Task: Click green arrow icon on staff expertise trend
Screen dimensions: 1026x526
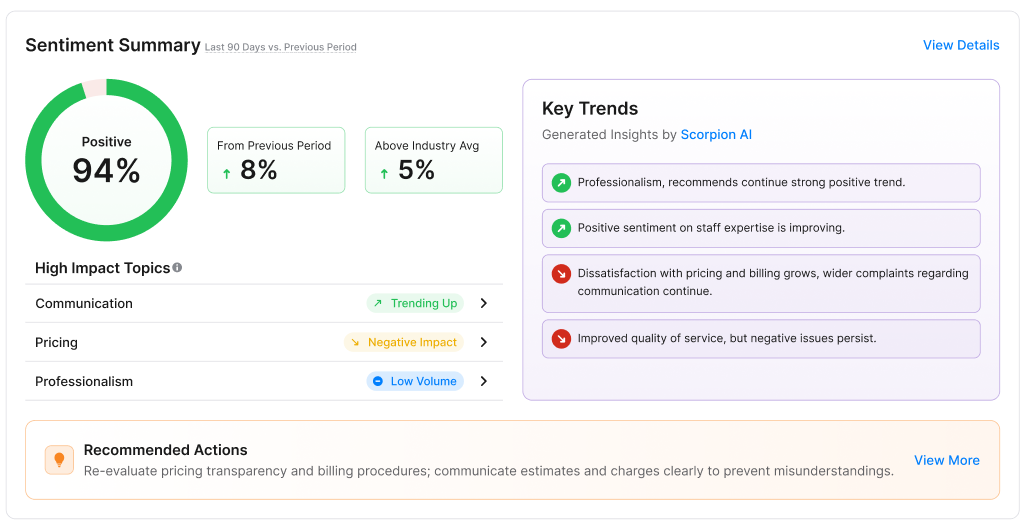Action: point(561,228)
